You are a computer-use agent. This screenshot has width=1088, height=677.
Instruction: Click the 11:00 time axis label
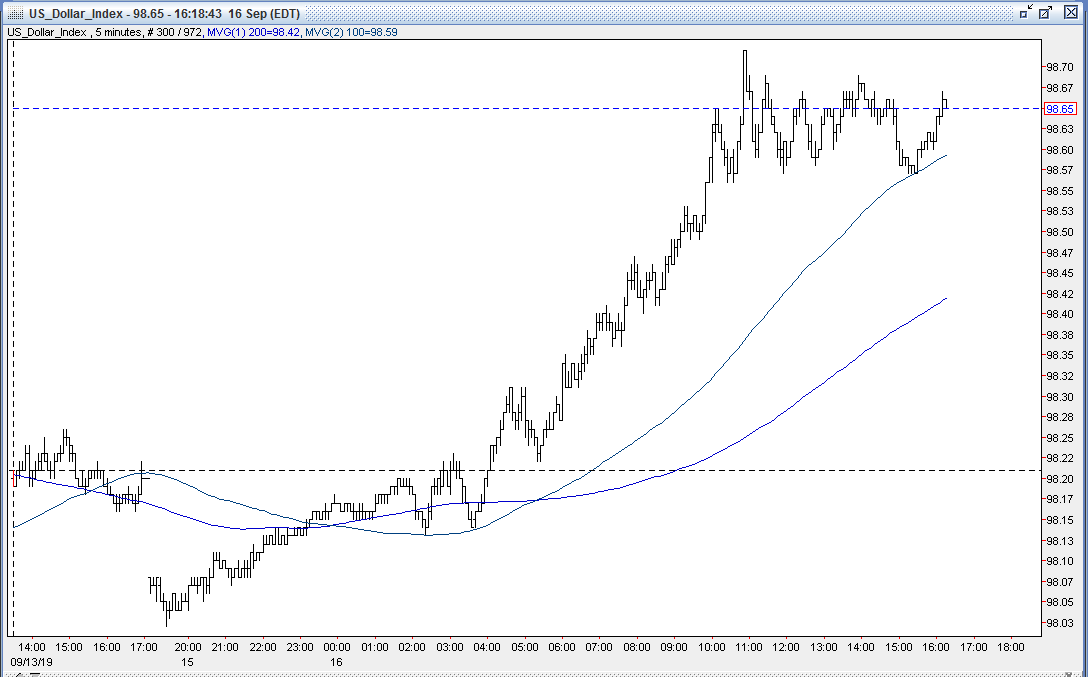[x=749, y=647]
